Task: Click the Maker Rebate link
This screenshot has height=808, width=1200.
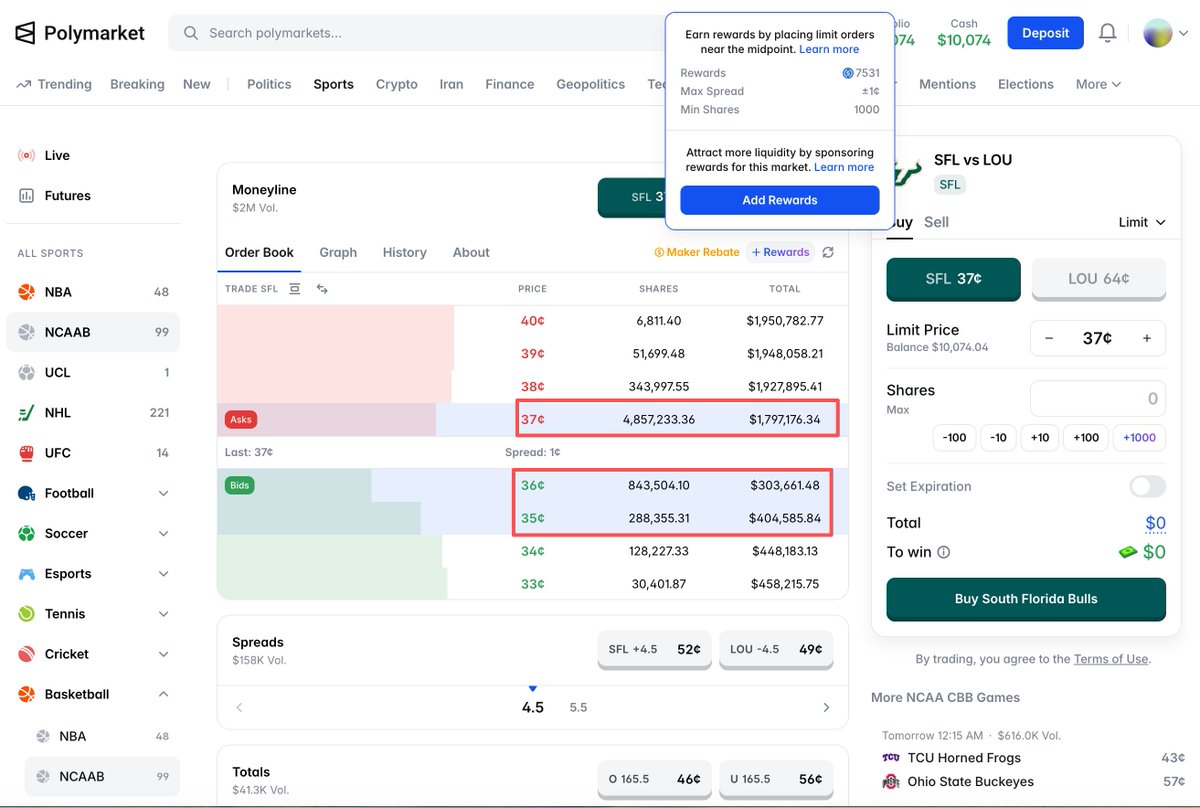Action: [697, 252]
